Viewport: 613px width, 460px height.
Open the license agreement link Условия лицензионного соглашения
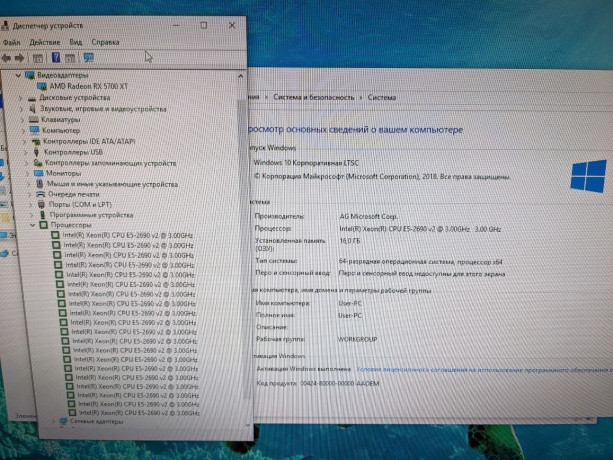click(485, 369)
